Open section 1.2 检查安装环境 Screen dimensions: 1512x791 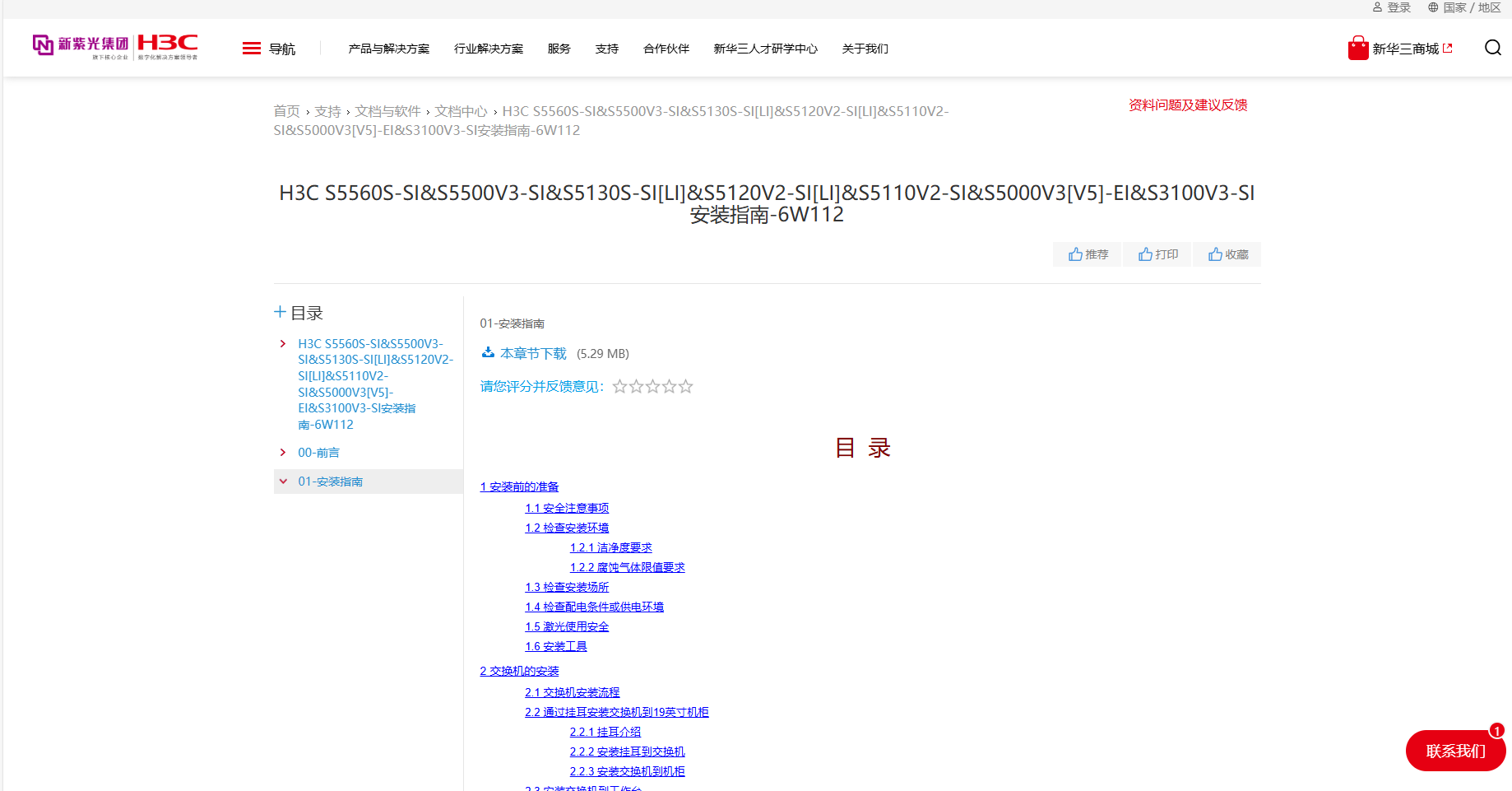(x=567, y=528)
